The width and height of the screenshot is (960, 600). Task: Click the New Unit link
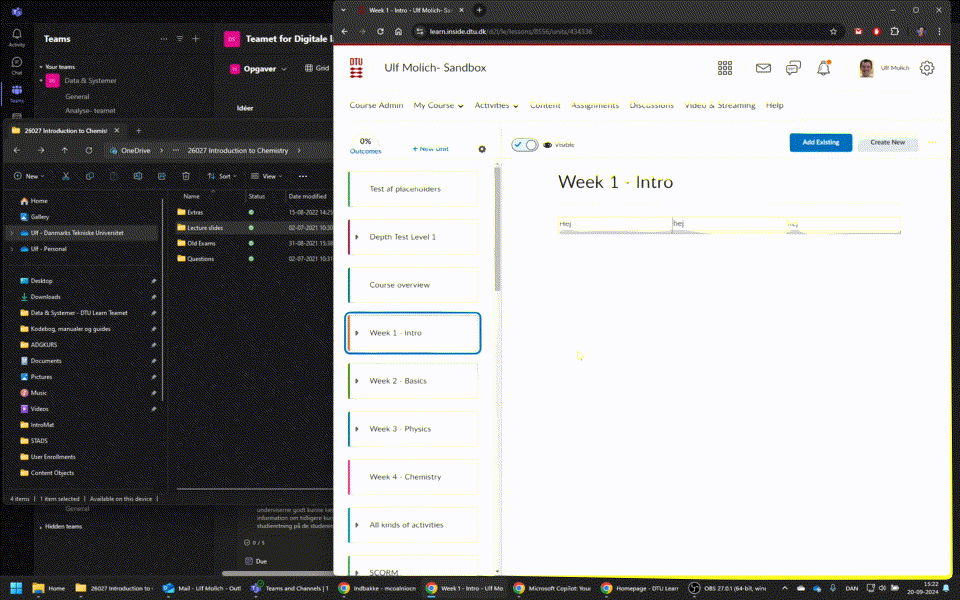click(430, 148)
